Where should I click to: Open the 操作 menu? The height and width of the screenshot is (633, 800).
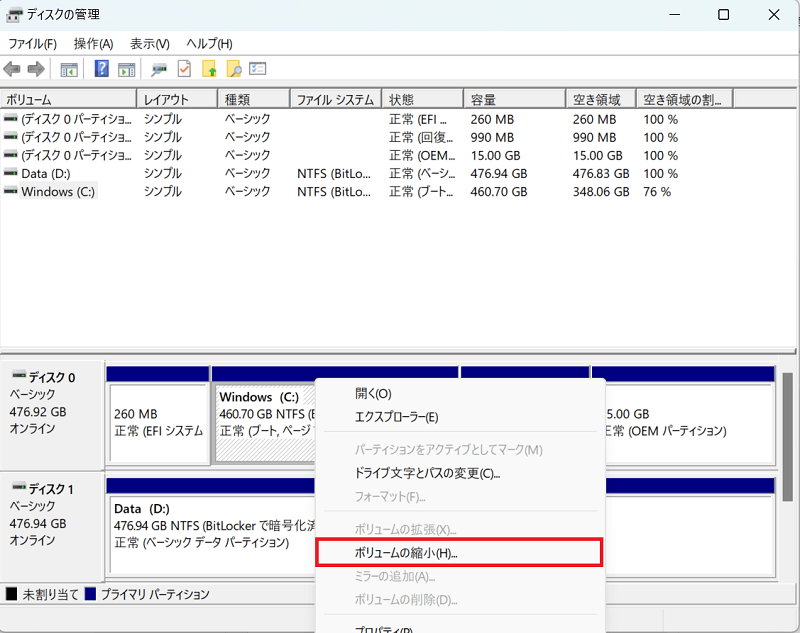click(x=92, y=43)
